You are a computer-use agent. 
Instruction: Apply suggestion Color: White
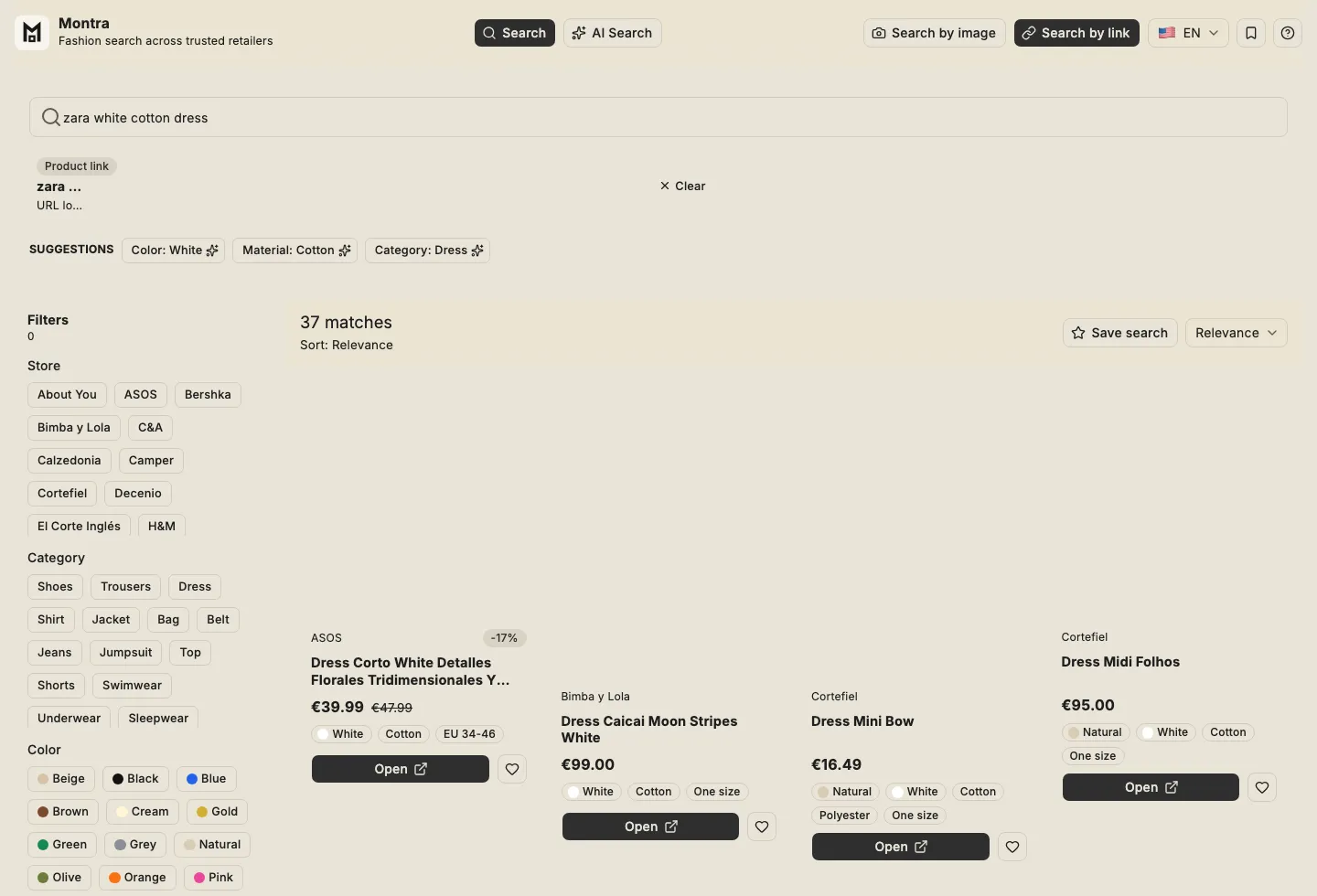174,251
